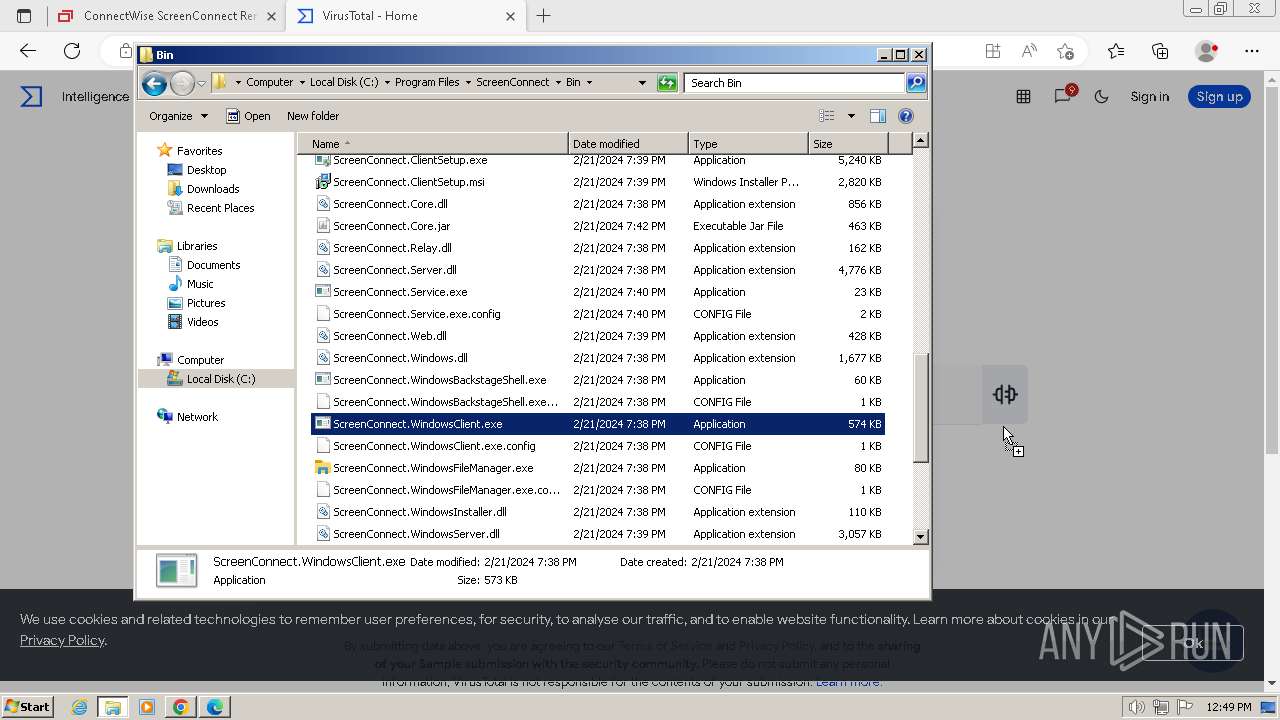This screenshot has width=1280, height=720.
Task: Reload the page in the browser
Action: (x=72, y=51)
